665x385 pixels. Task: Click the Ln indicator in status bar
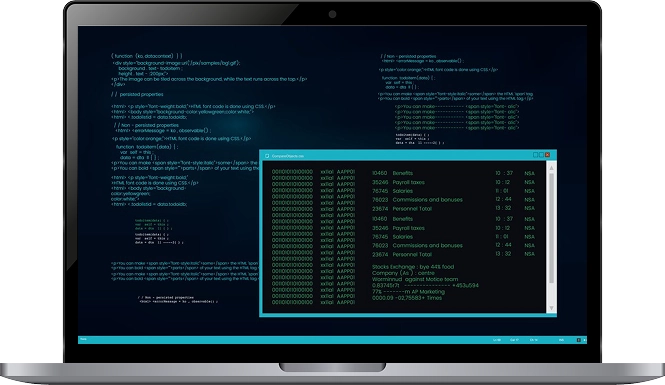[497, 340]
